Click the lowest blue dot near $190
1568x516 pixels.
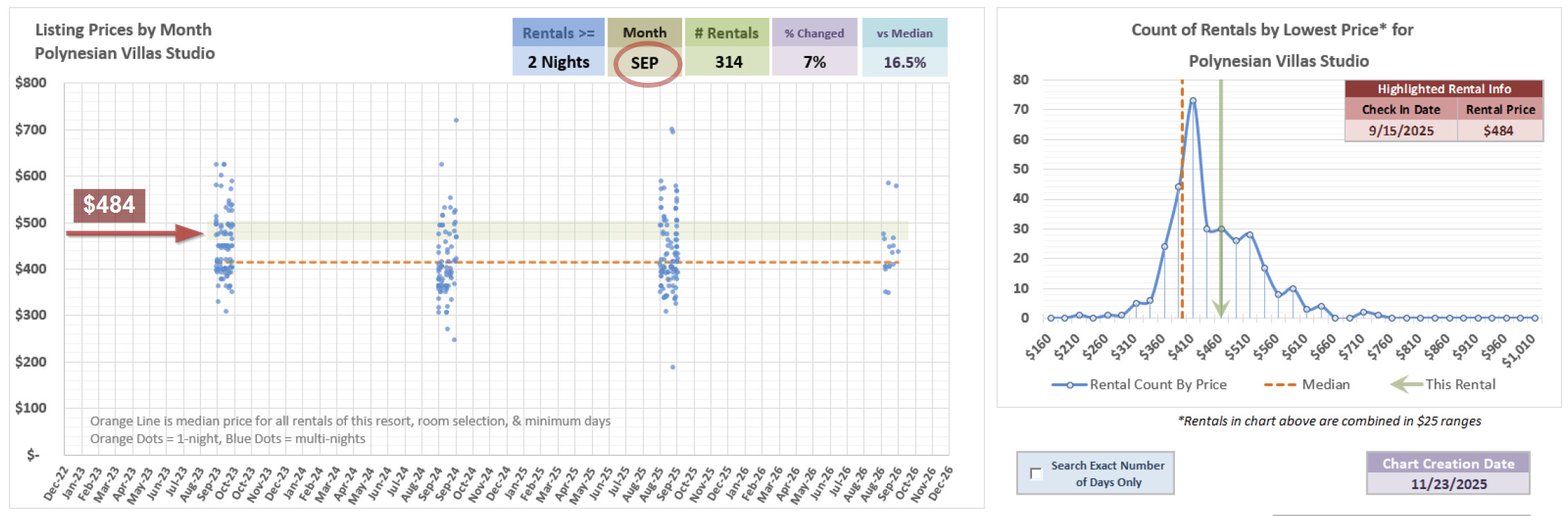point(672,367)
